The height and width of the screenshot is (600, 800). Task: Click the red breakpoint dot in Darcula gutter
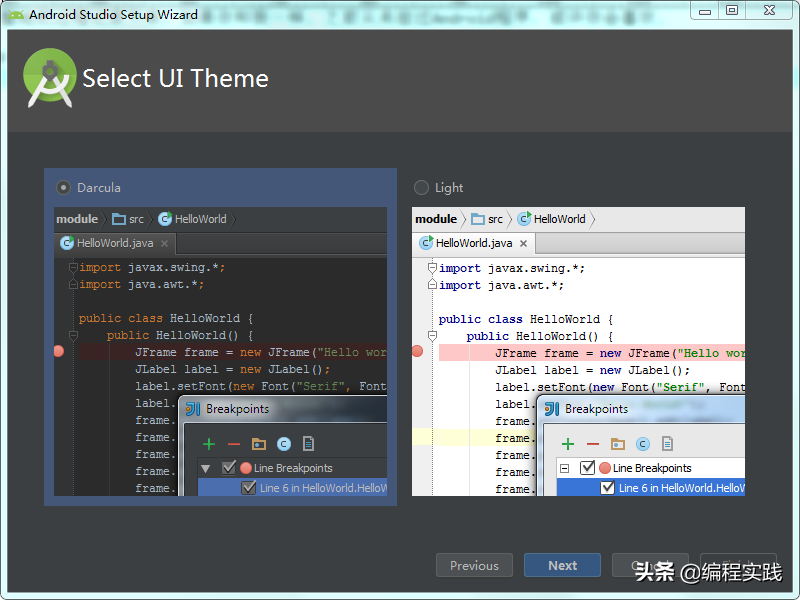59,351
